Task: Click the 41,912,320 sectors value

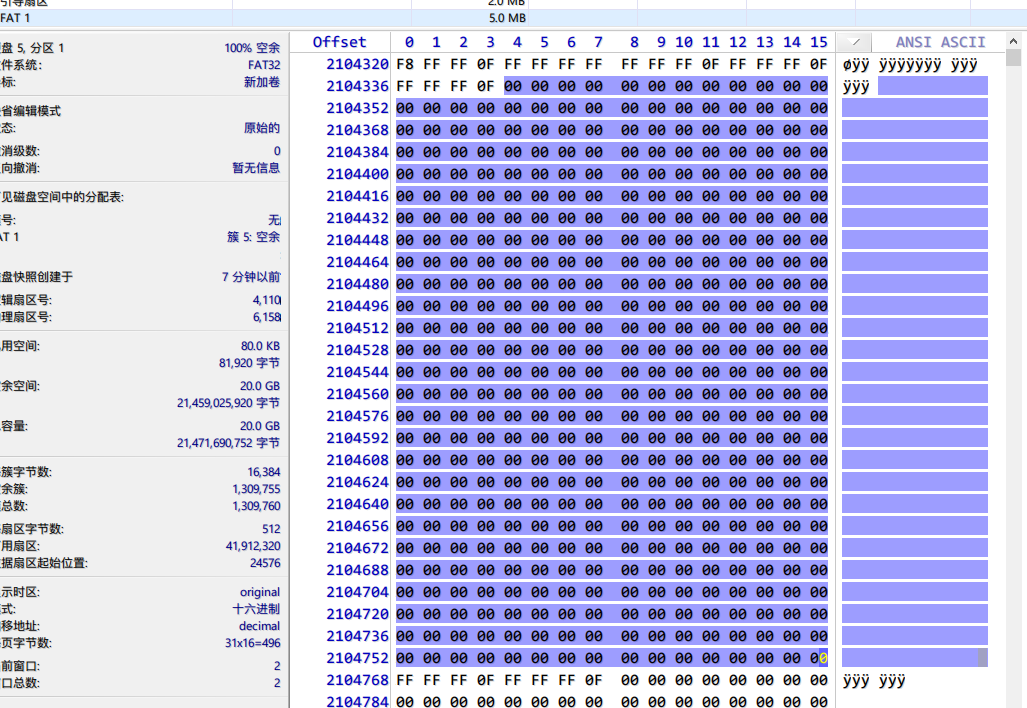Action: [253, 546]
